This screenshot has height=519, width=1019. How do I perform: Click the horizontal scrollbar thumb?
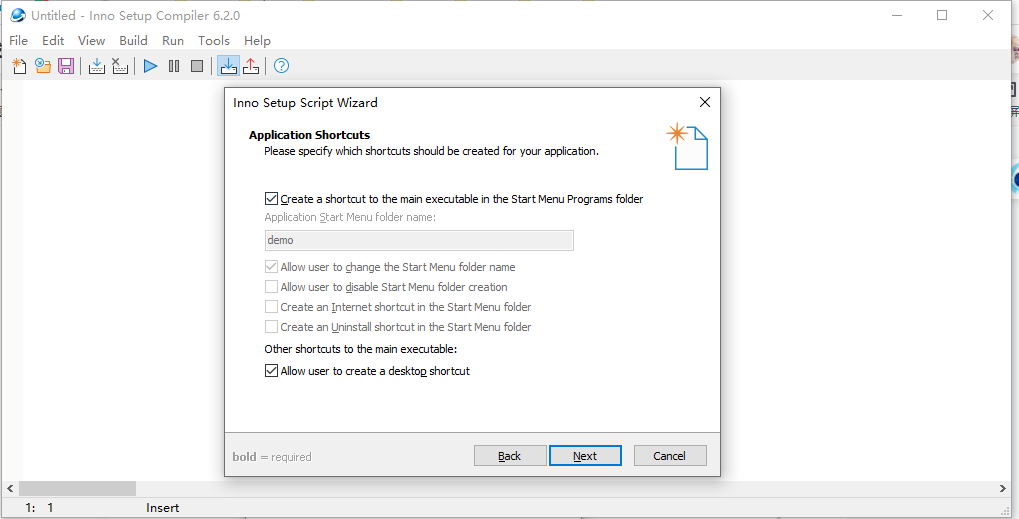(77, 488)
